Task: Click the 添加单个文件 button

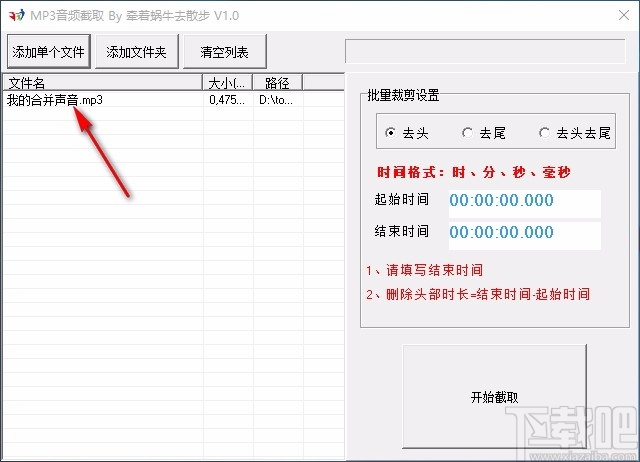Action: [49, 51]
